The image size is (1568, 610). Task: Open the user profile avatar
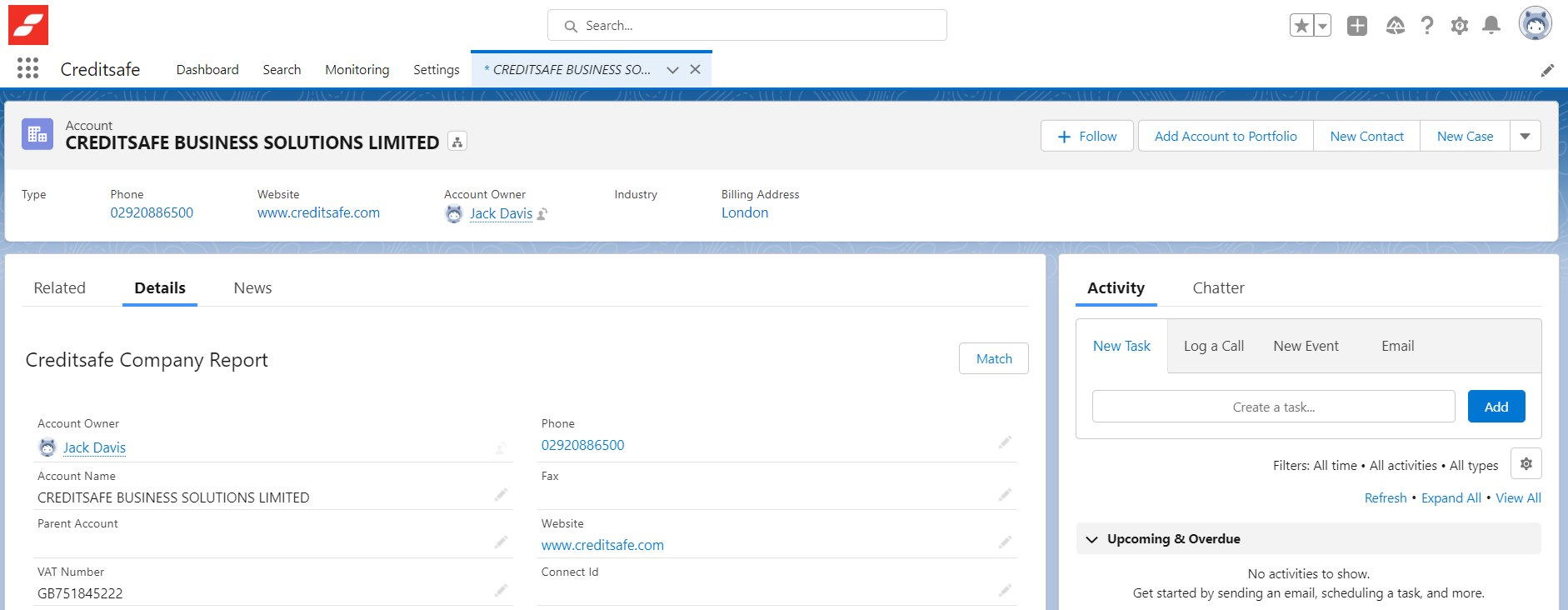click(x=1536, y=23)
